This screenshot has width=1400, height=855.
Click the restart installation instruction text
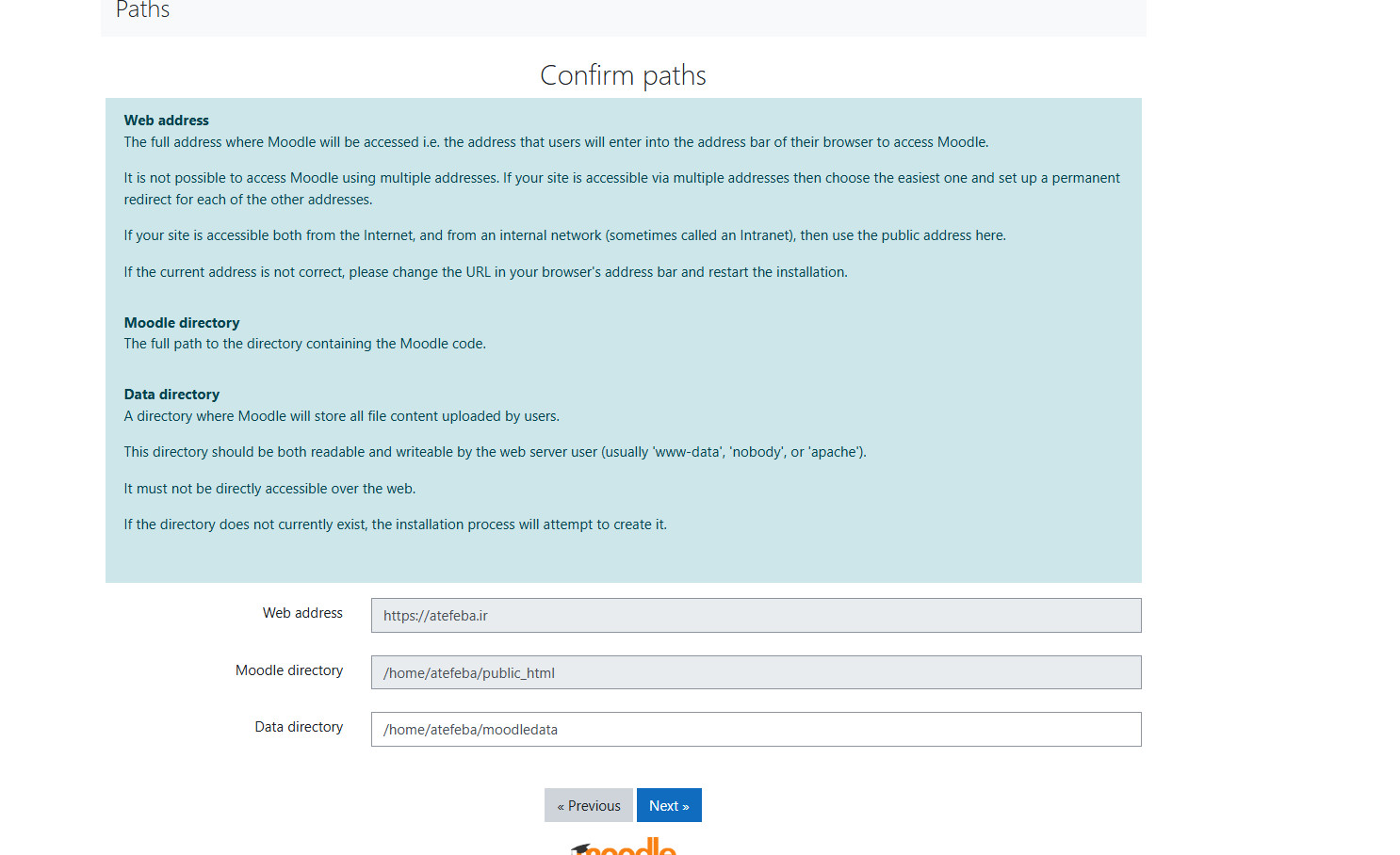pos(485,271)
